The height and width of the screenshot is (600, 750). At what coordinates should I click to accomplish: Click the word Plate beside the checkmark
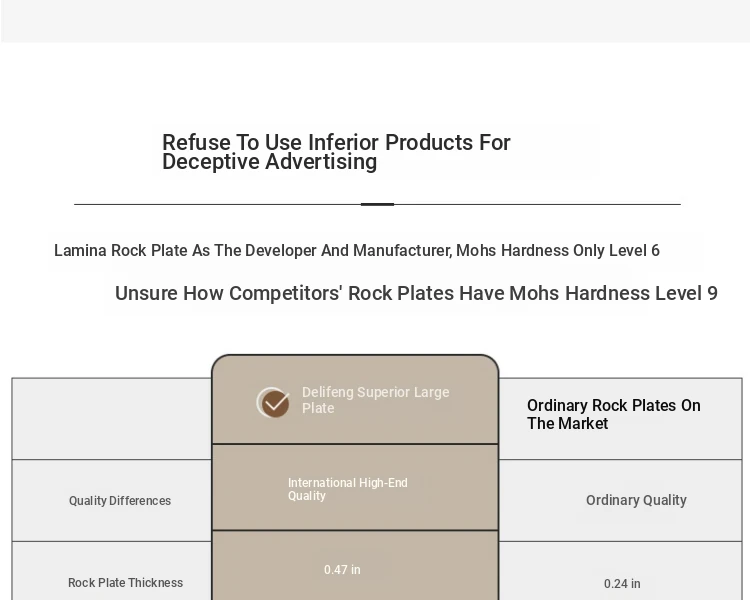[x=318, y=408]
